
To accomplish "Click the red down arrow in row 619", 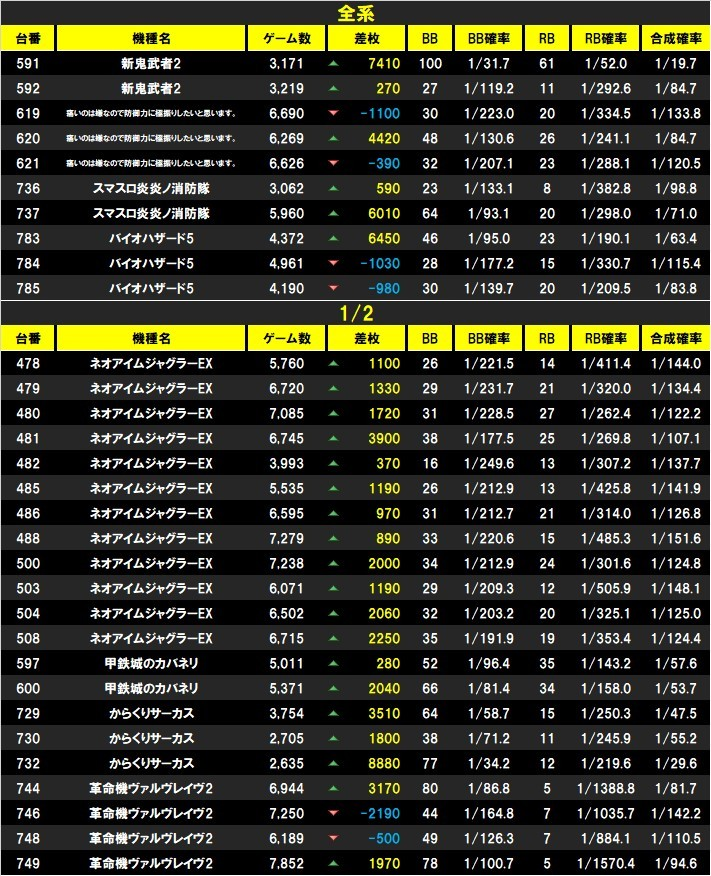I will (x=333, y=113).
